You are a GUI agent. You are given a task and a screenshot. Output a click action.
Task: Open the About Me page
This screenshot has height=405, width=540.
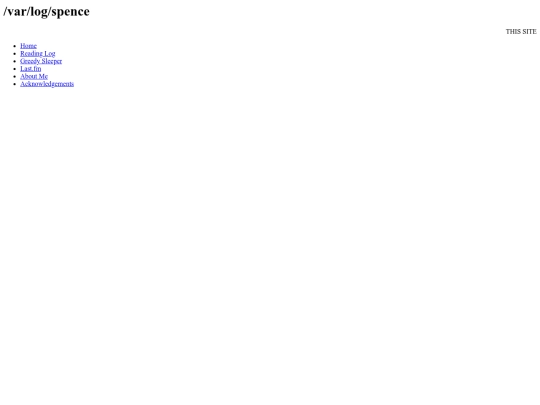tap(34, 76)
